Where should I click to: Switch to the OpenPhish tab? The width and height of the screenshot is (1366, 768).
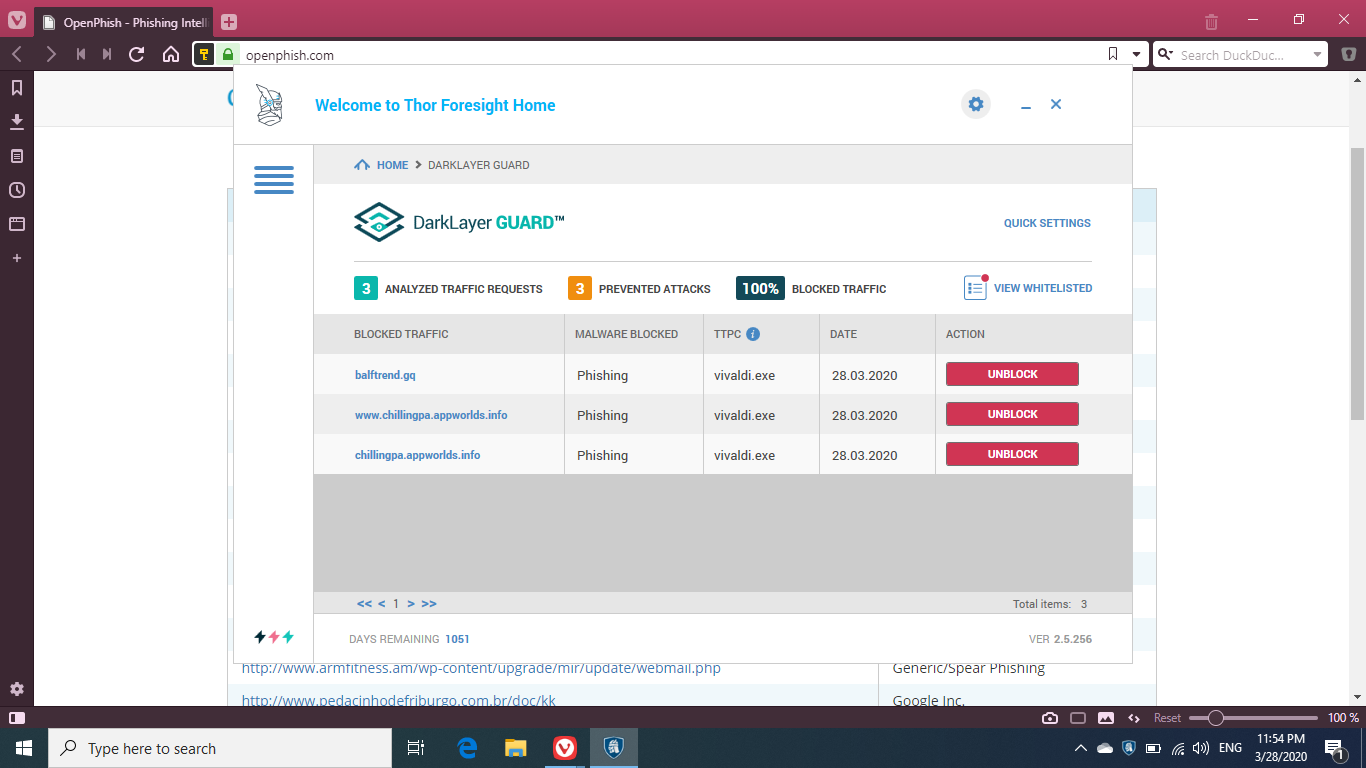pyautogui.click(x=125, y=22)
